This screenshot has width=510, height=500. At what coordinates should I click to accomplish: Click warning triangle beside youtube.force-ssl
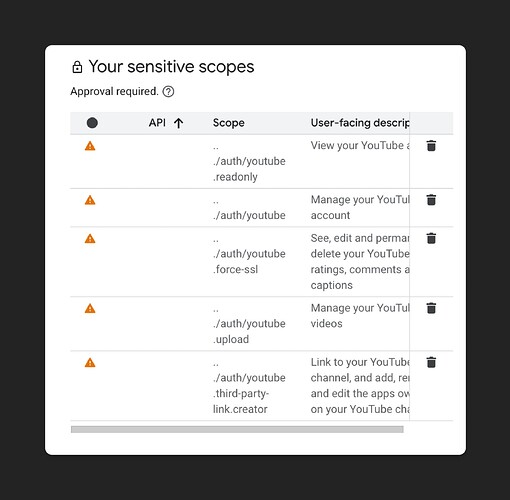click(90, 239)
